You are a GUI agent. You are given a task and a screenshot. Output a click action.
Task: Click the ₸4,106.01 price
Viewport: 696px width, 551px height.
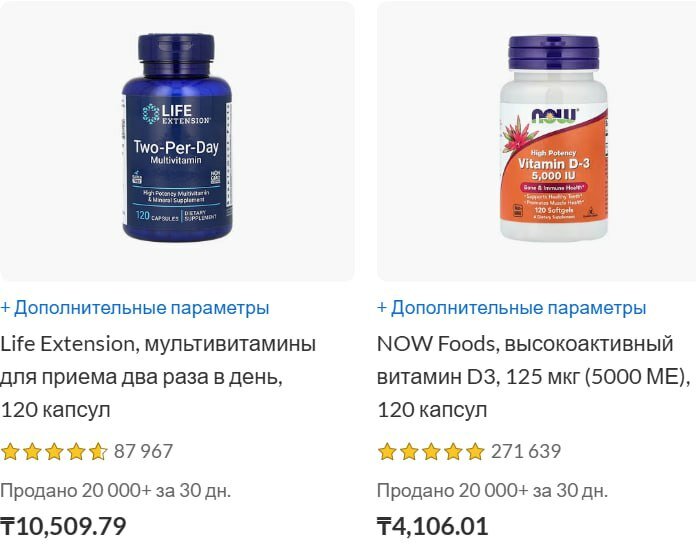click(x=432, y=527)
